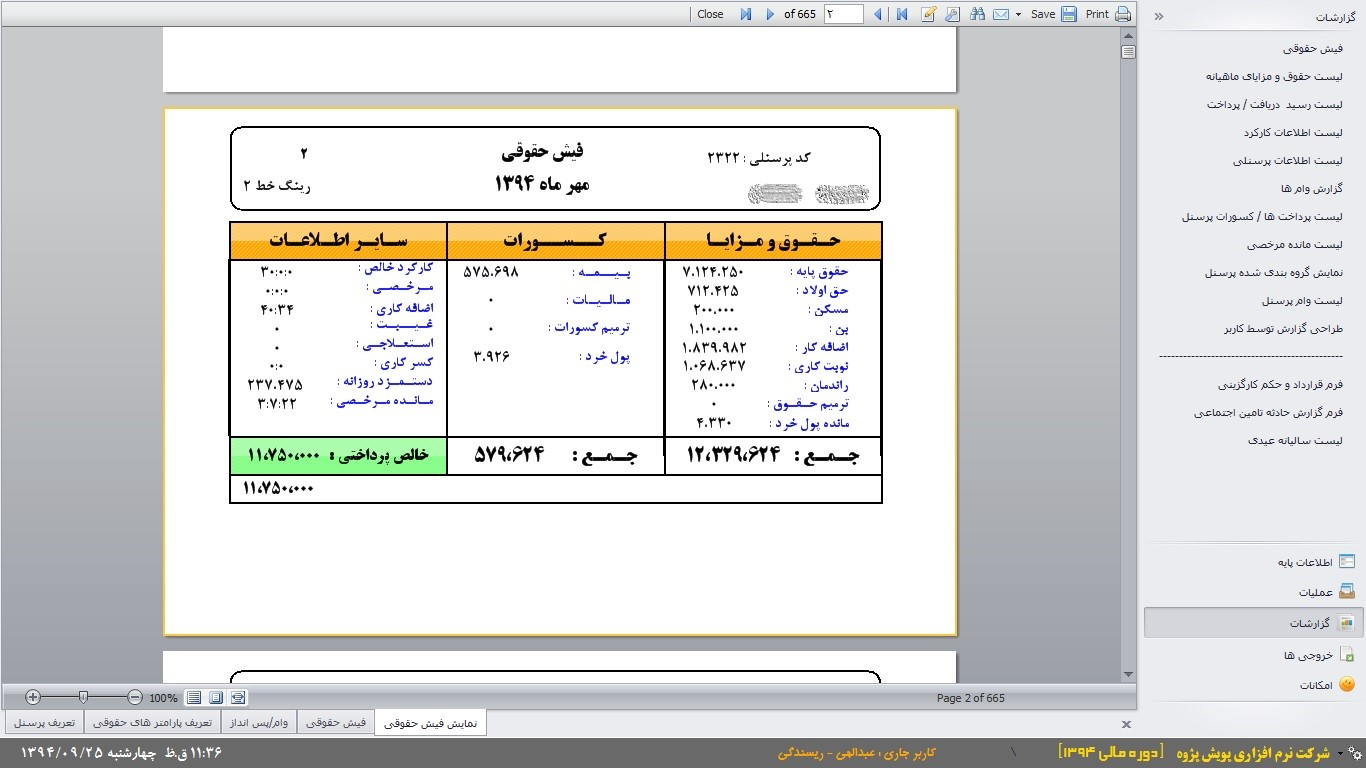Select the continuous page layout icon
The image size is (1366, 768).
[194, 697]
